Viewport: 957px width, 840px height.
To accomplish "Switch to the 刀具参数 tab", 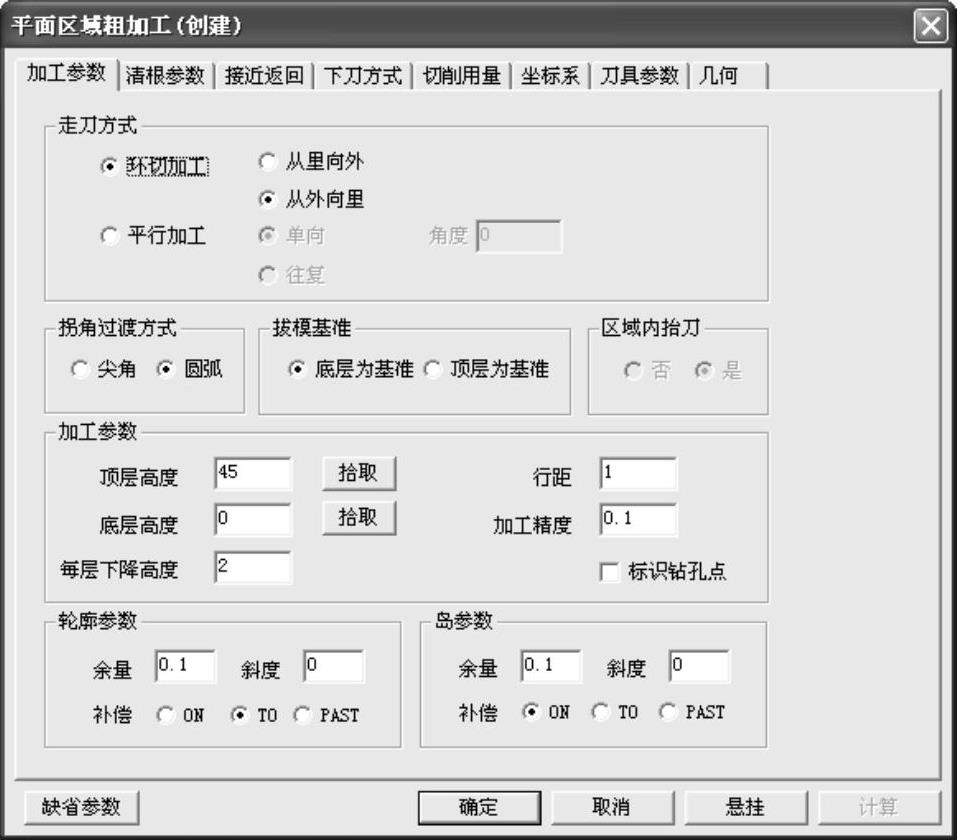I will point(639,76).
